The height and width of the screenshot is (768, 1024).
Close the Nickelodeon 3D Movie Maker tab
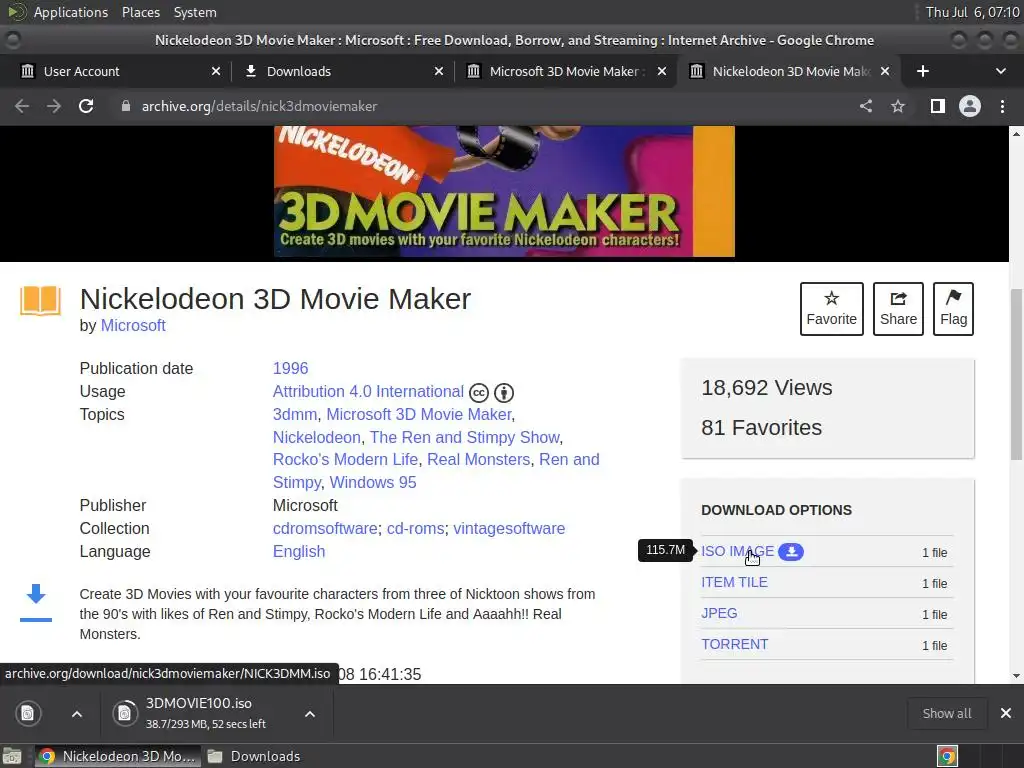(885, 71)
